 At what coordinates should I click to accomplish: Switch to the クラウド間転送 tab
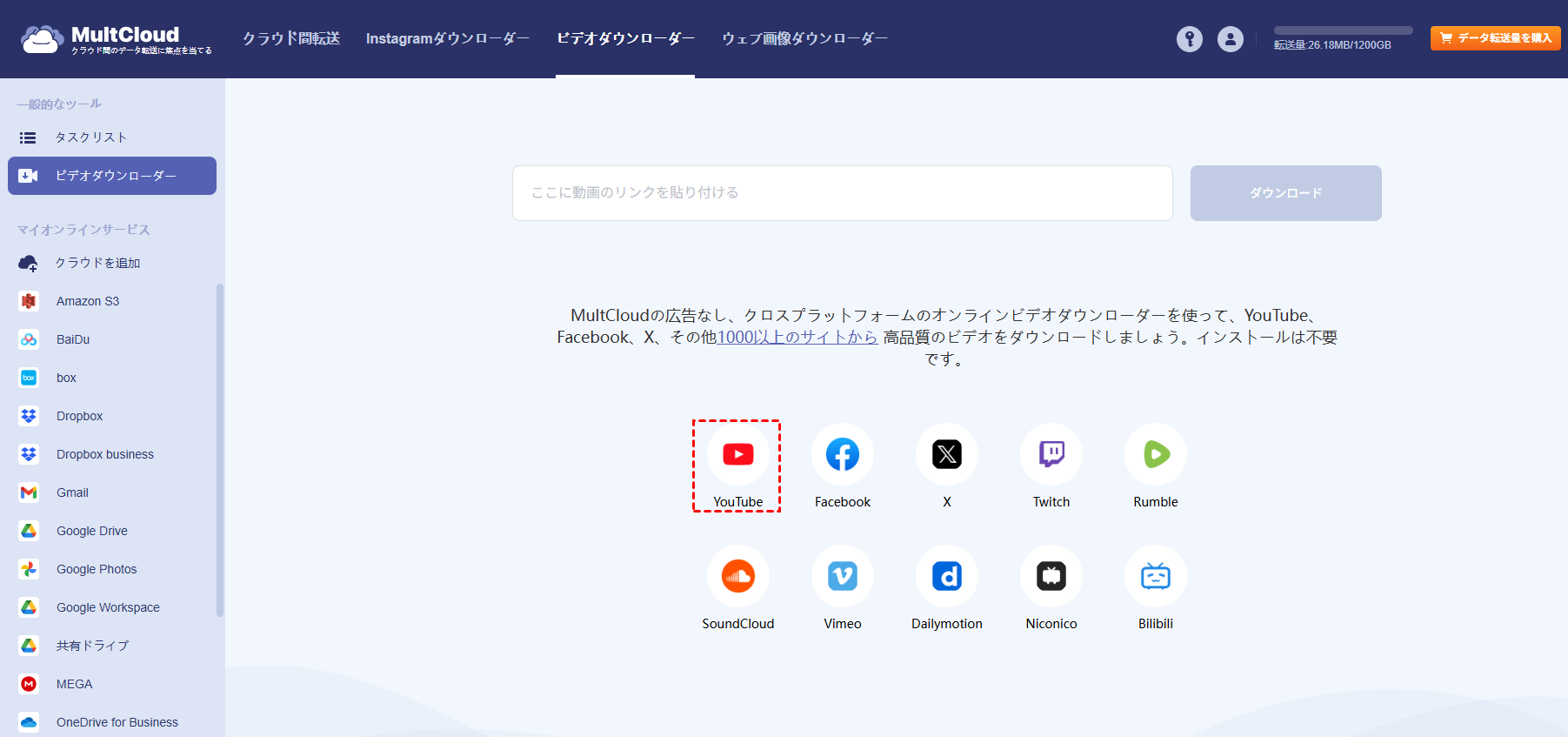coord(290,38)
